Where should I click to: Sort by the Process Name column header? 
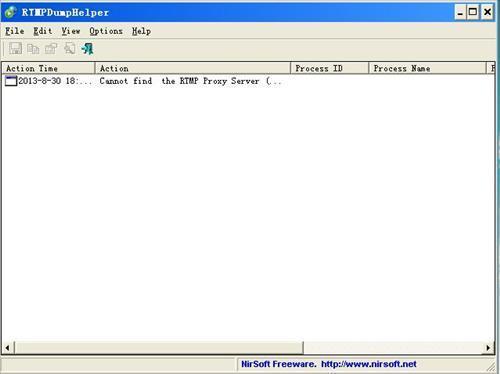[x=427, y=68]
